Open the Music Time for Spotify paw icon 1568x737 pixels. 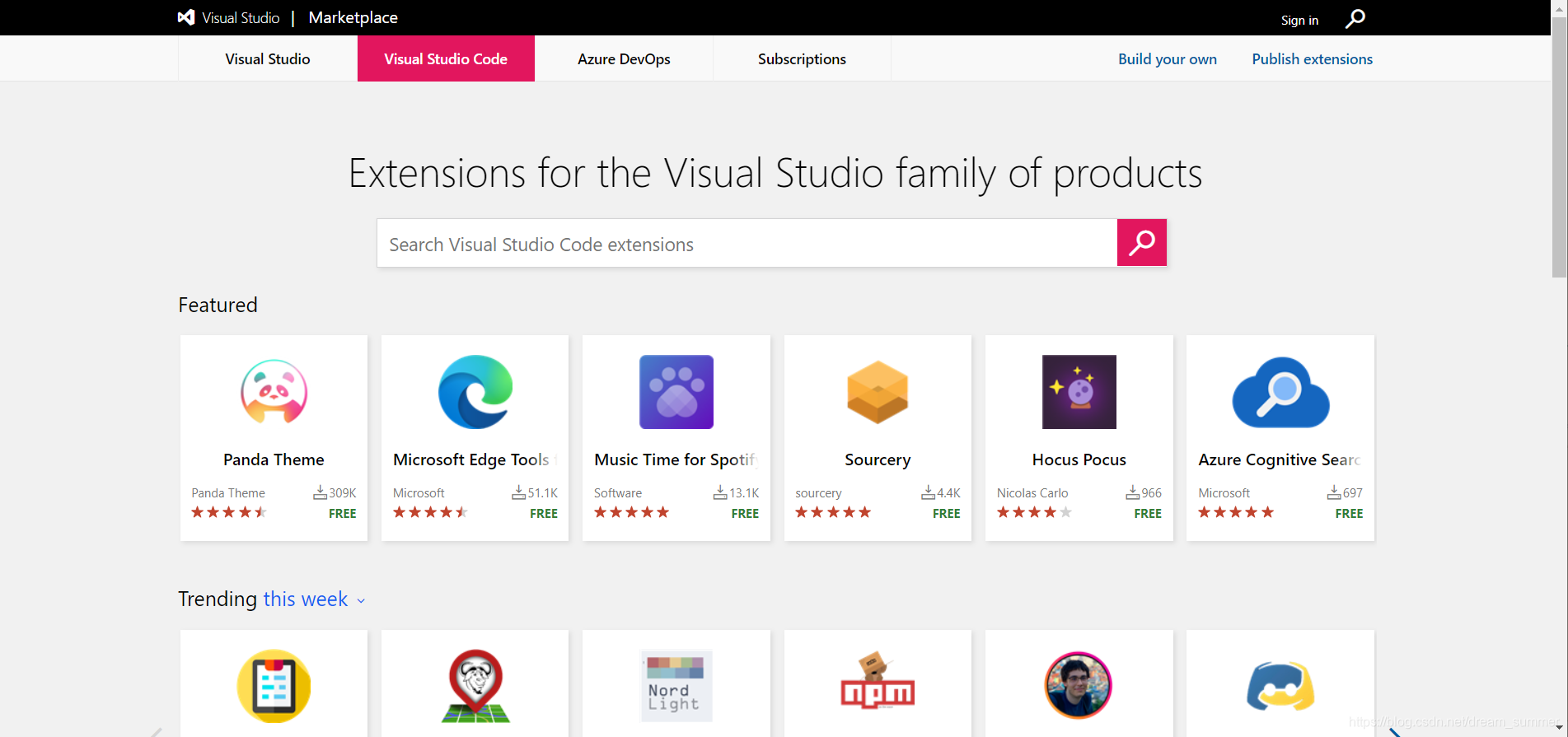tap(676, 392)
